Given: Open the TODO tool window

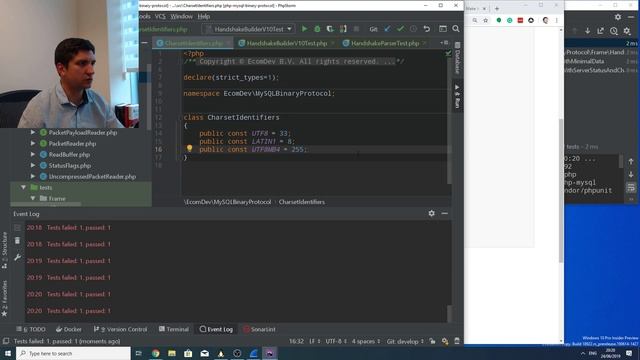Looking at the screenshot, I should tap(31, 329).
